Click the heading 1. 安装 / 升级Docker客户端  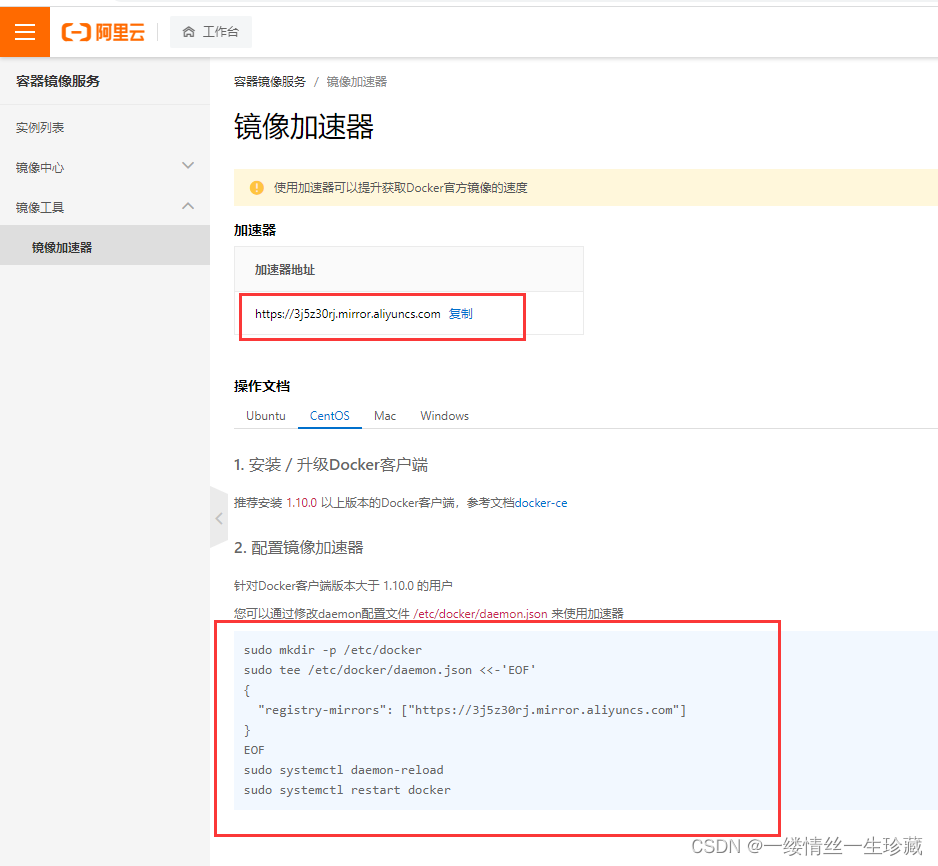click(331, 465)
